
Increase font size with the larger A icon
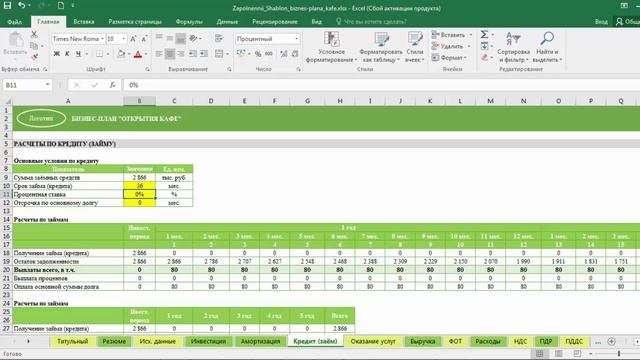[133, 39]
